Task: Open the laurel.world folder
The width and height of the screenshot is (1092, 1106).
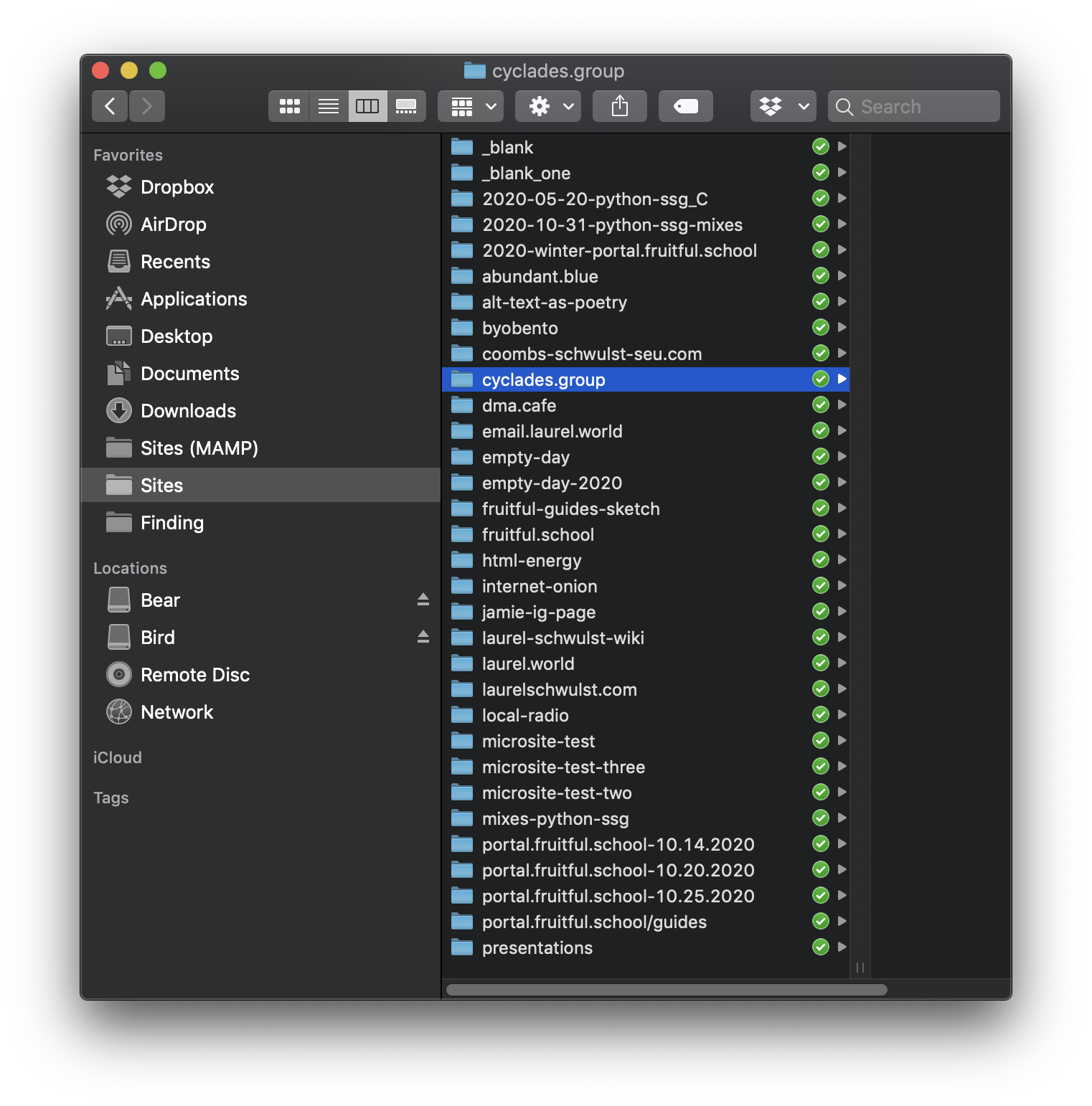Action: 527,663
